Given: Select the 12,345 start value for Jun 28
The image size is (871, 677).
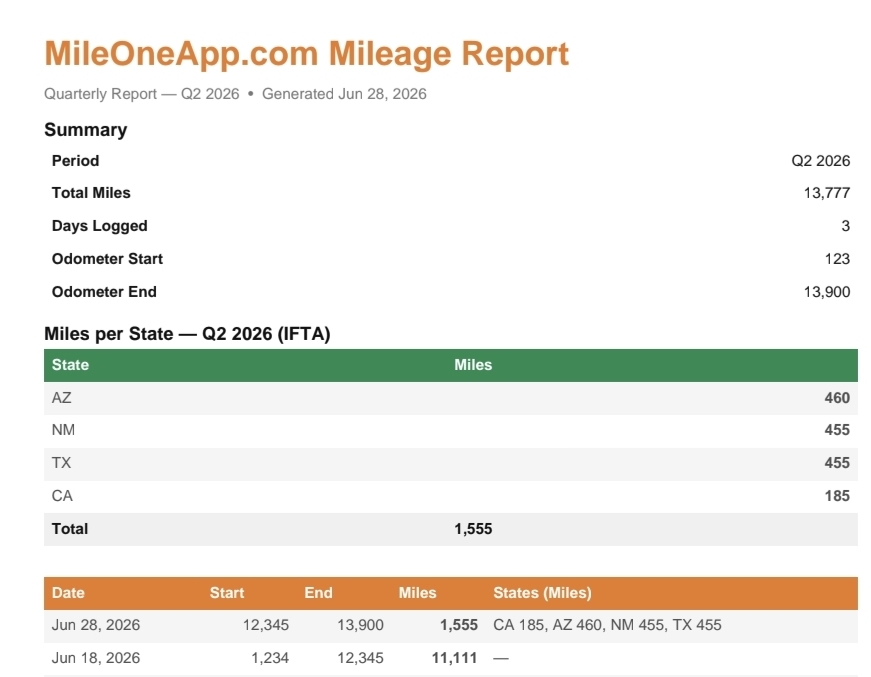Looking at the screenshot, I should click(266, 625).
